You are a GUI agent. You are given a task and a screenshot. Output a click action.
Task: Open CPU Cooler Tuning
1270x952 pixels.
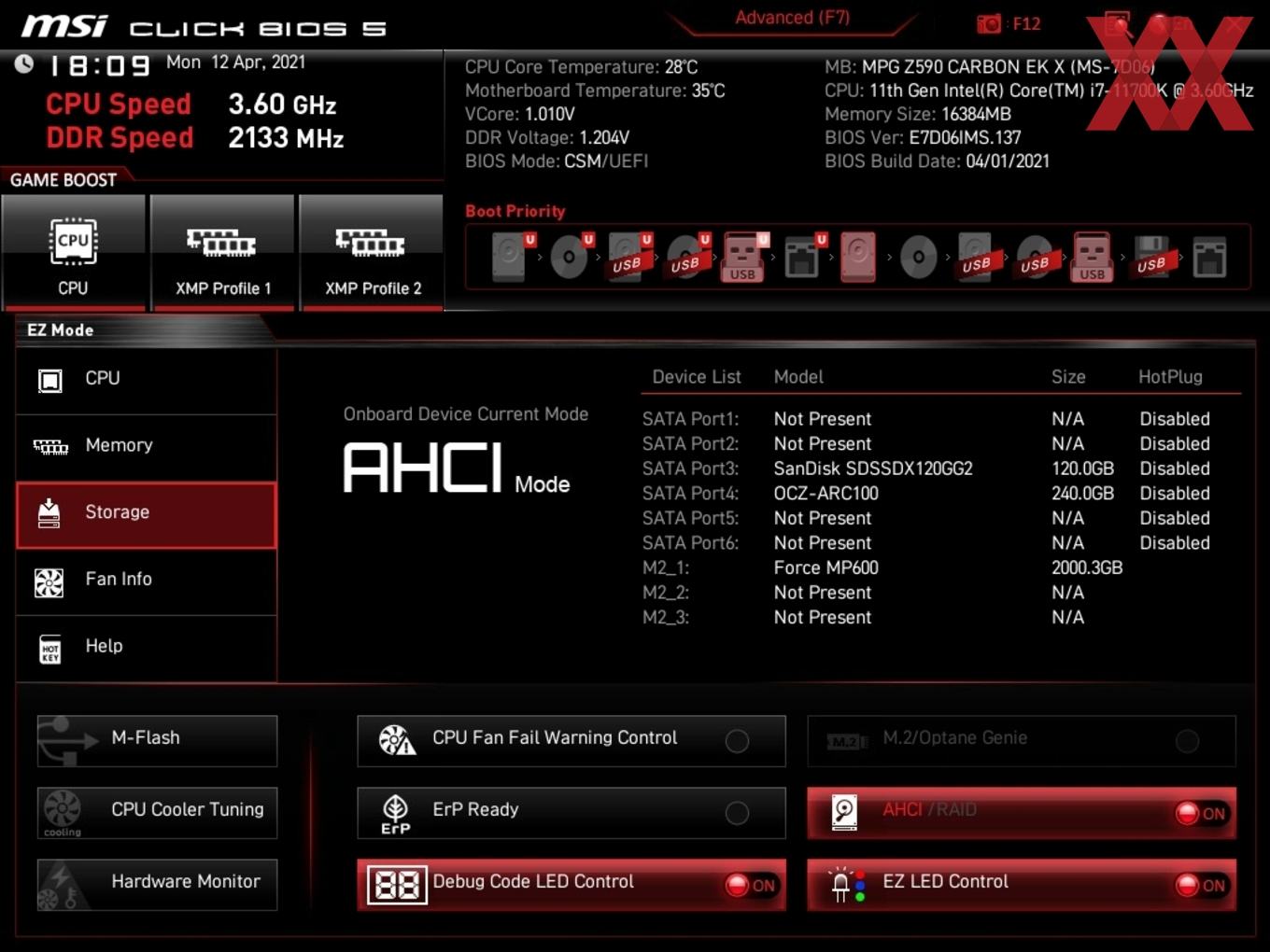click(157, 812)
